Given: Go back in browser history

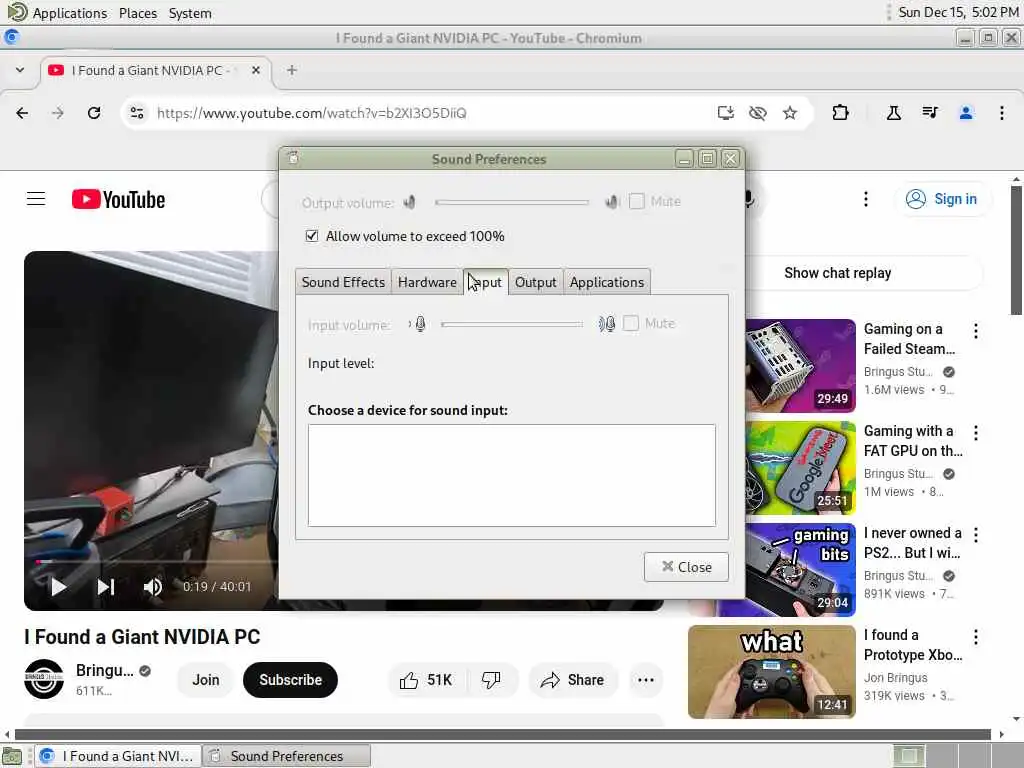Looking at the screenshot, I should [x=22, y=113].
